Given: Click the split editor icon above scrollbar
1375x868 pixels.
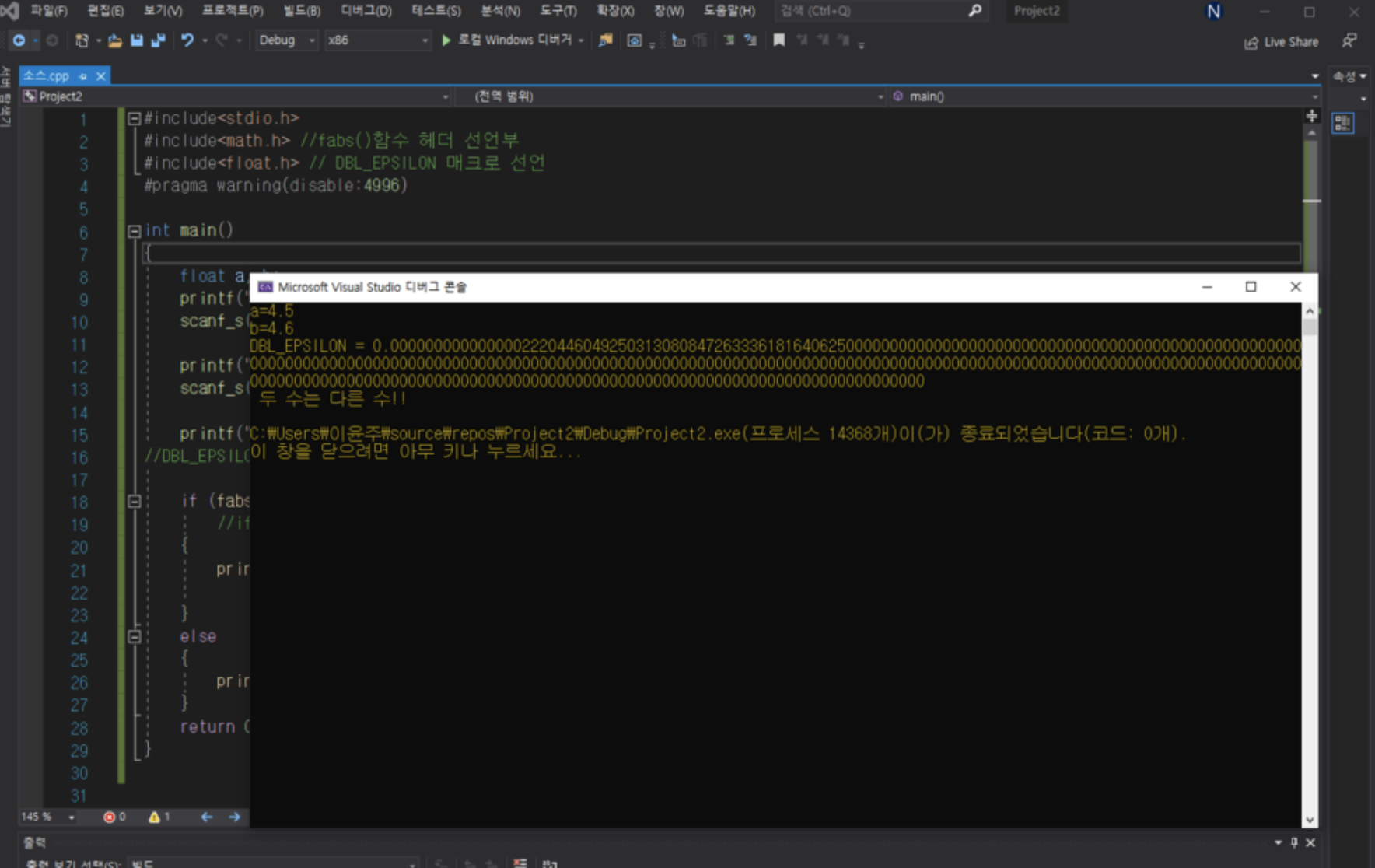Looking at the screenshot, I should coord(1311,116).
